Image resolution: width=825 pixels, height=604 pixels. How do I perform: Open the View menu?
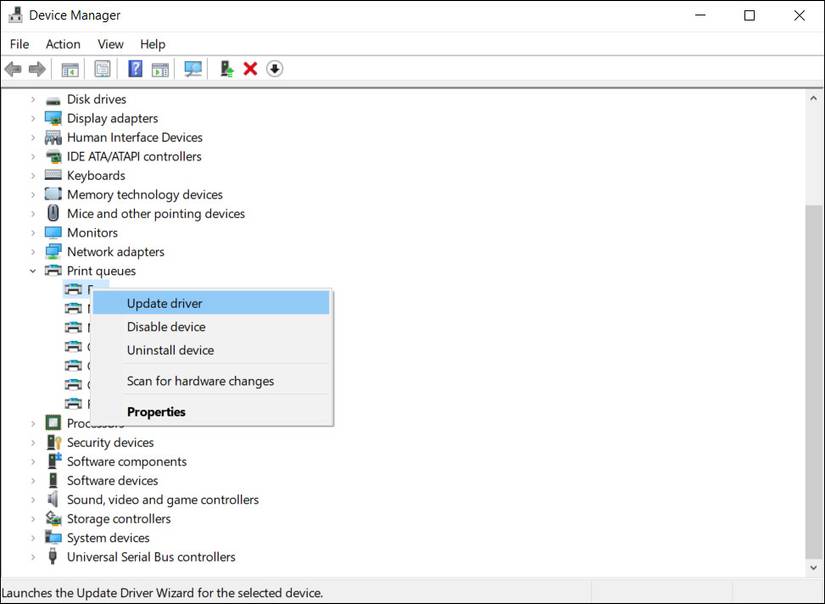click(110, 44)
